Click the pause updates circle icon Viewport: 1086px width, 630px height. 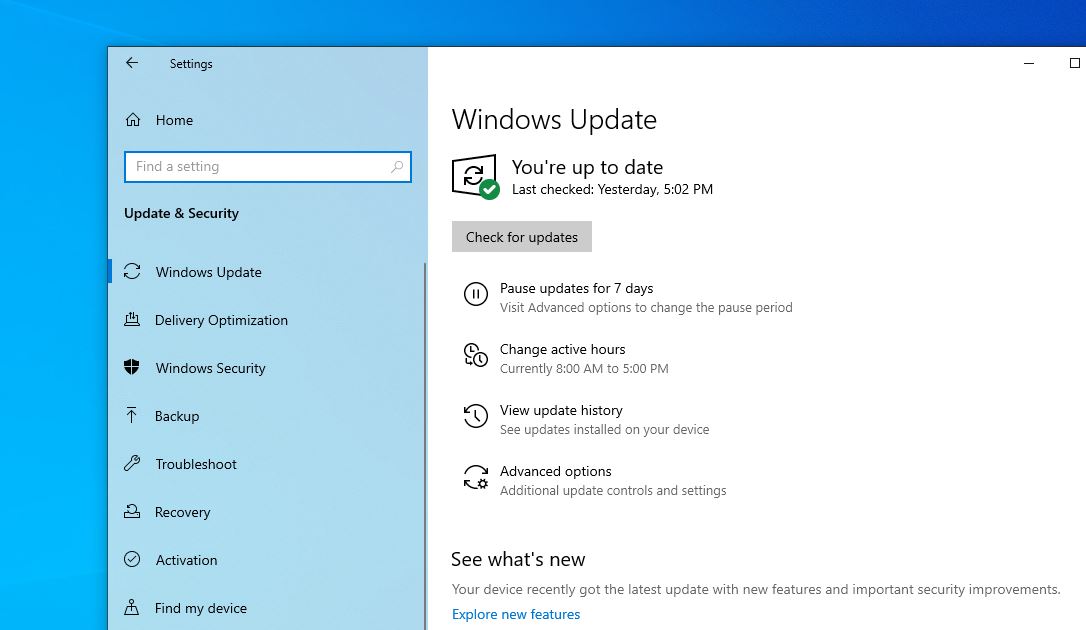pos(476,294)
